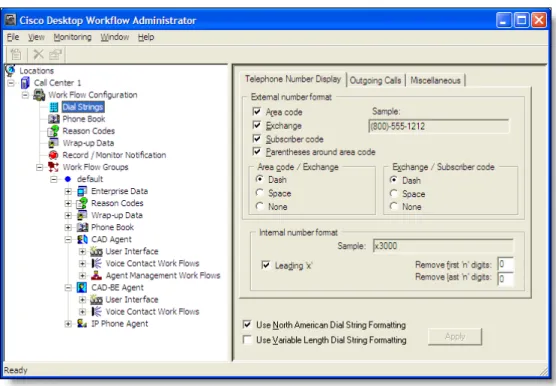Click the User Interface icon under CAD-BE Agent
This screenshot has height=386, width=556.
[96, 300]
